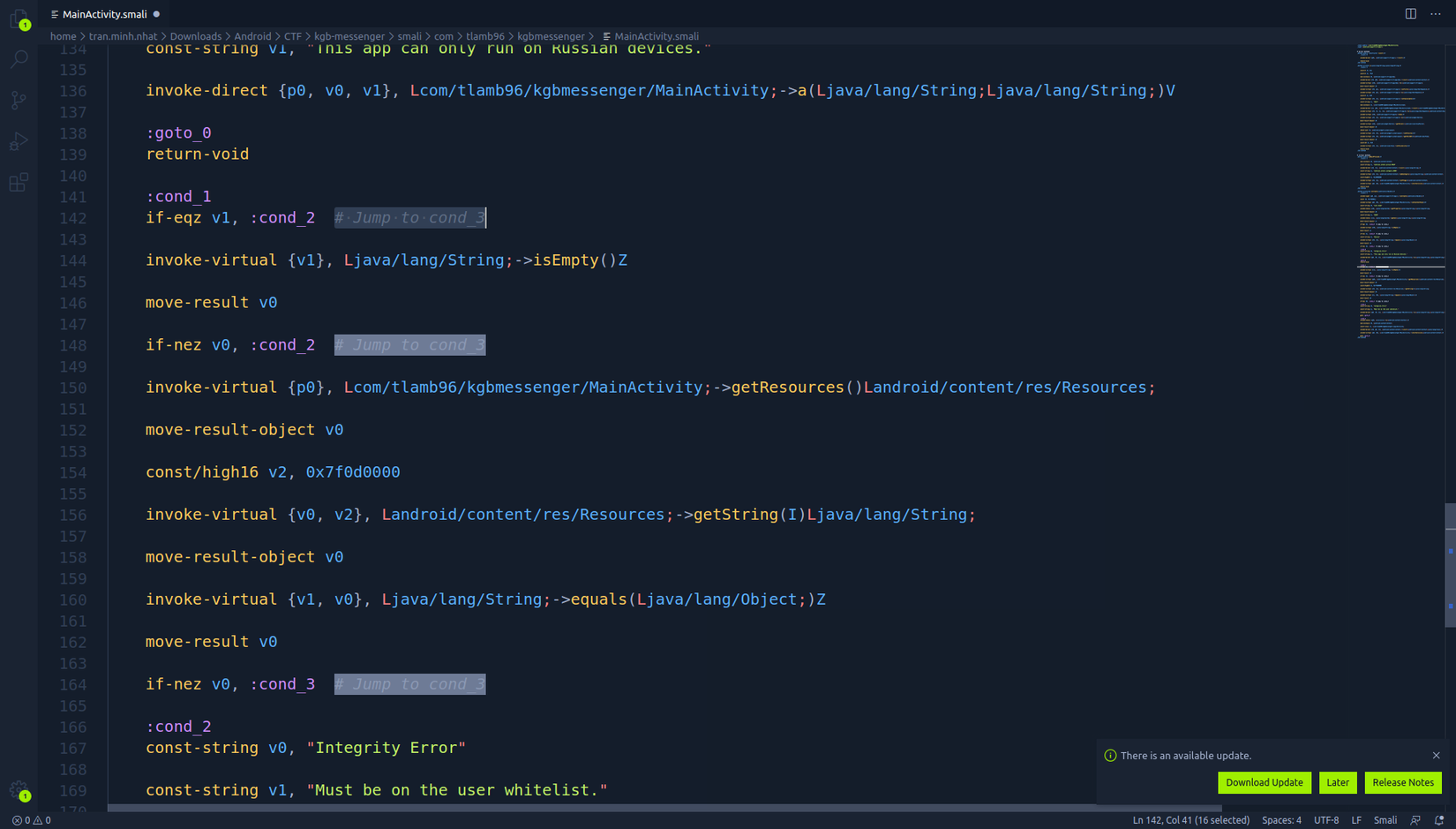
Task: Open the Search view in activity bar
Action: pos(19,59)
